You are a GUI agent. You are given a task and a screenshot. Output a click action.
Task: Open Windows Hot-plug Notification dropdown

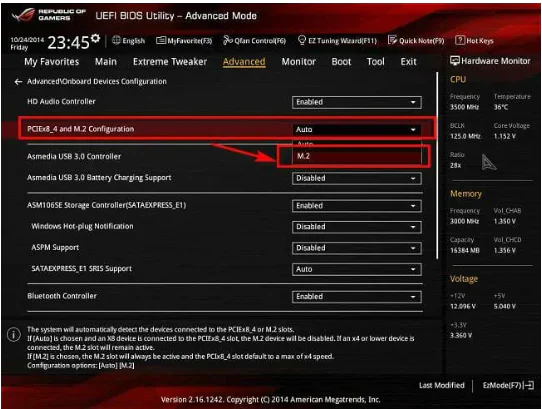coord(357,227)
